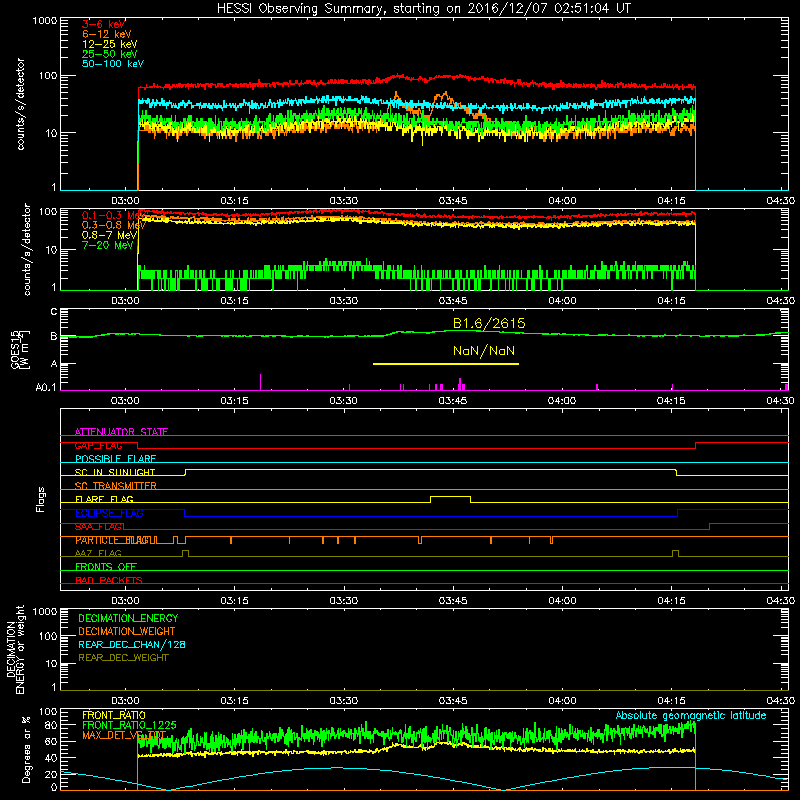Select the orange MAX_DET_VS_TOT legend label
This screenshot has width=800, height=800.
click(124, 735)
